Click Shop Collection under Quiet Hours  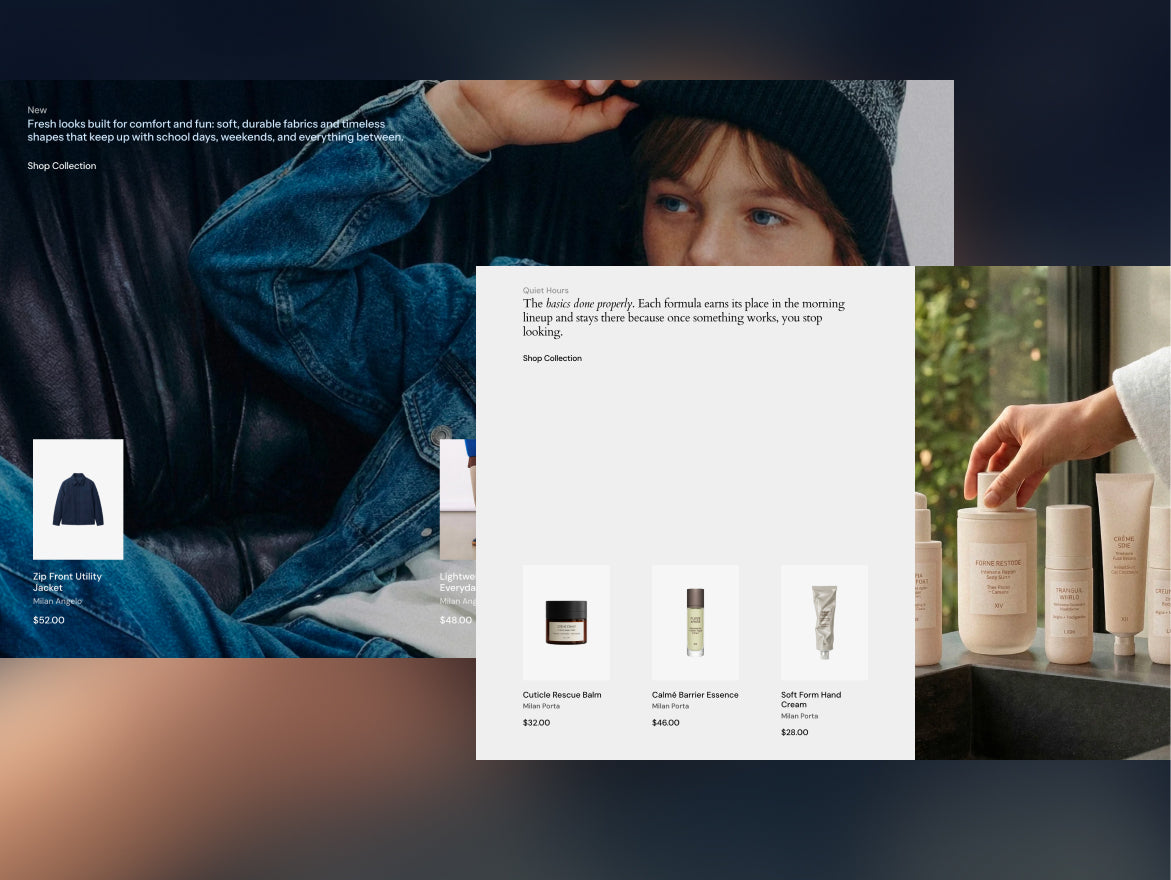[x=552, y=359]
